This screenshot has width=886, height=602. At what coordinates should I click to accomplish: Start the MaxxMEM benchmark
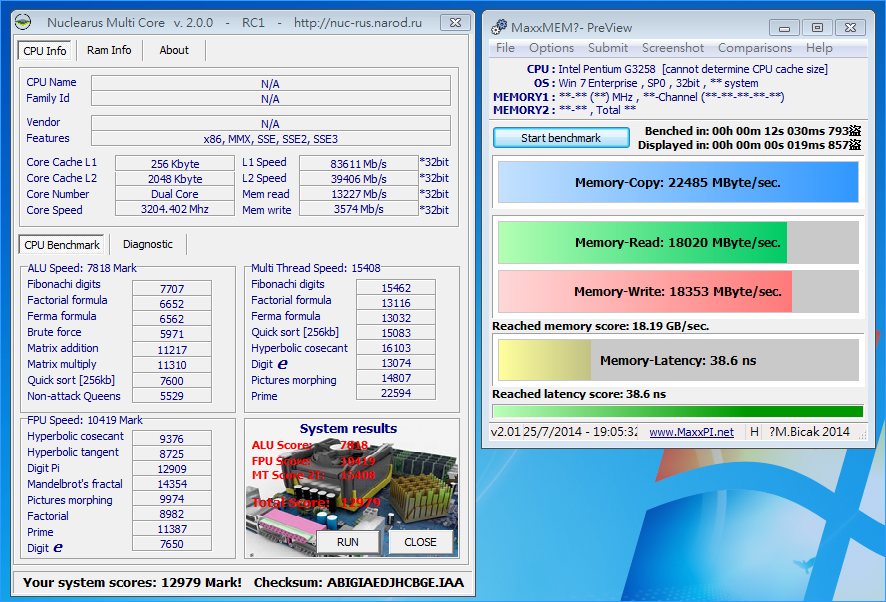[561, 138]
